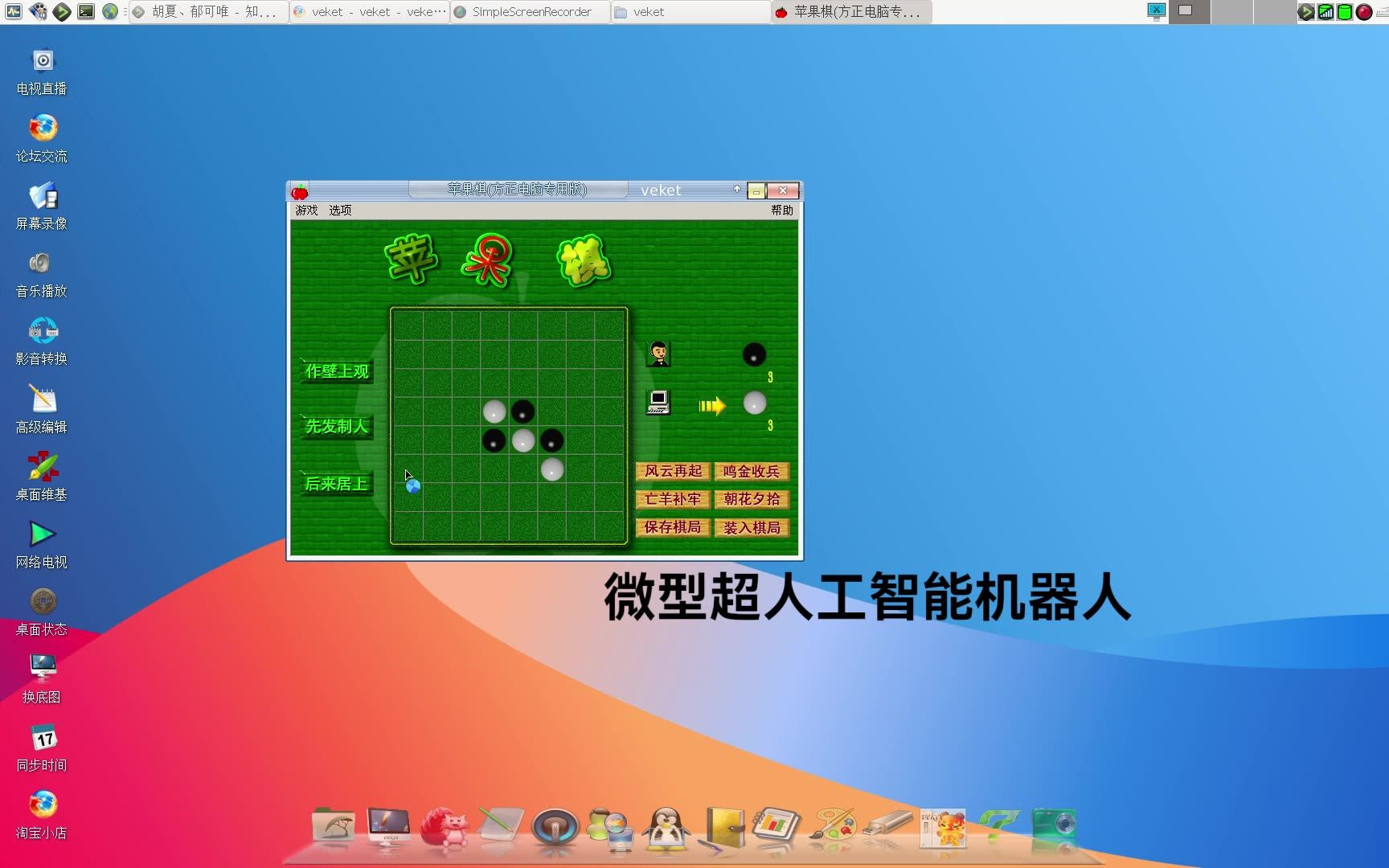Open 屏幕录像 screen recording desktop icon
1389x868 pixels.
[42, 206]
